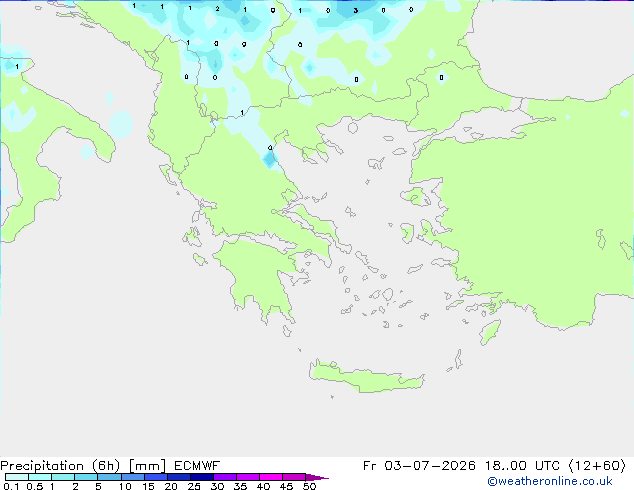Select the legend swatch between 5 and 10

[x=109, y=477]
